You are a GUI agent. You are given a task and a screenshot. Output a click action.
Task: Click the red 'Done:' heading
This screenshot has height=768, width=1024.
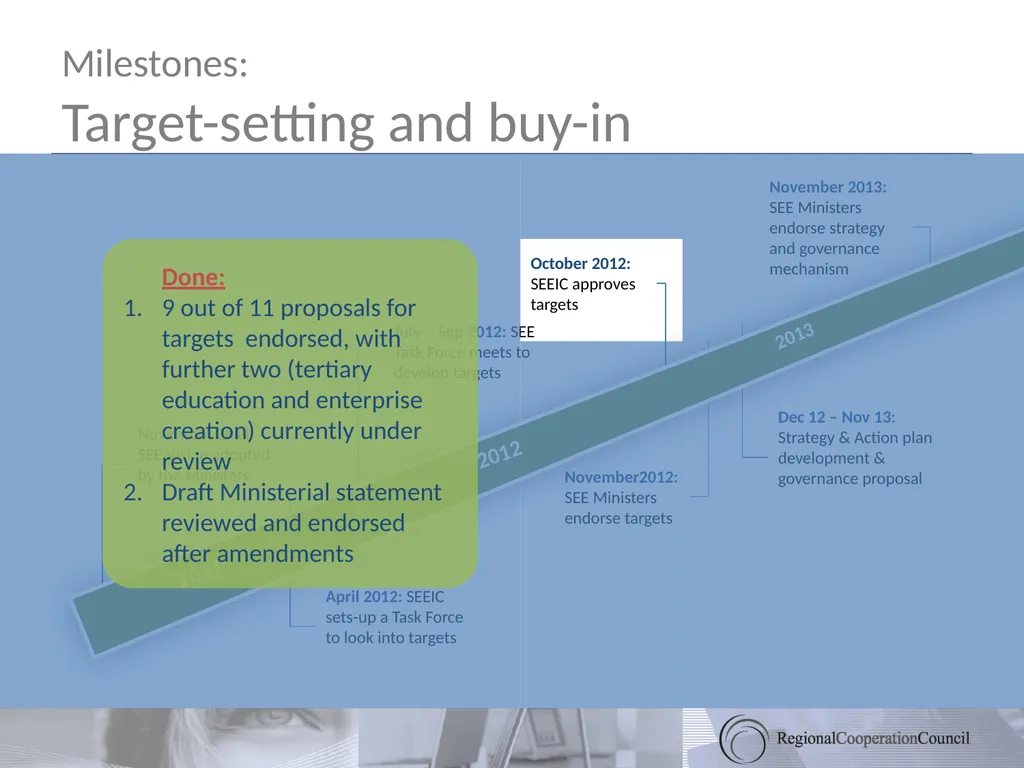(x=193, y=277)
